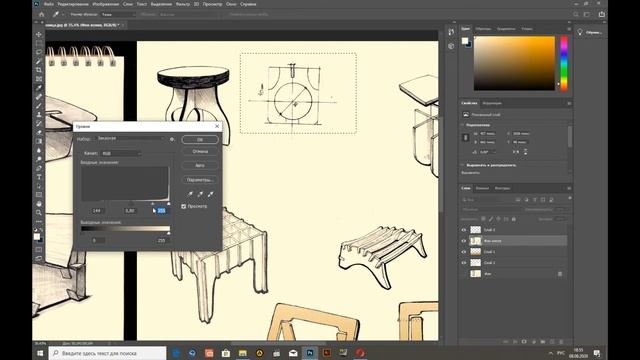Select the Pen tool
This screenshot has height=360, width=640.
point(39,168)
